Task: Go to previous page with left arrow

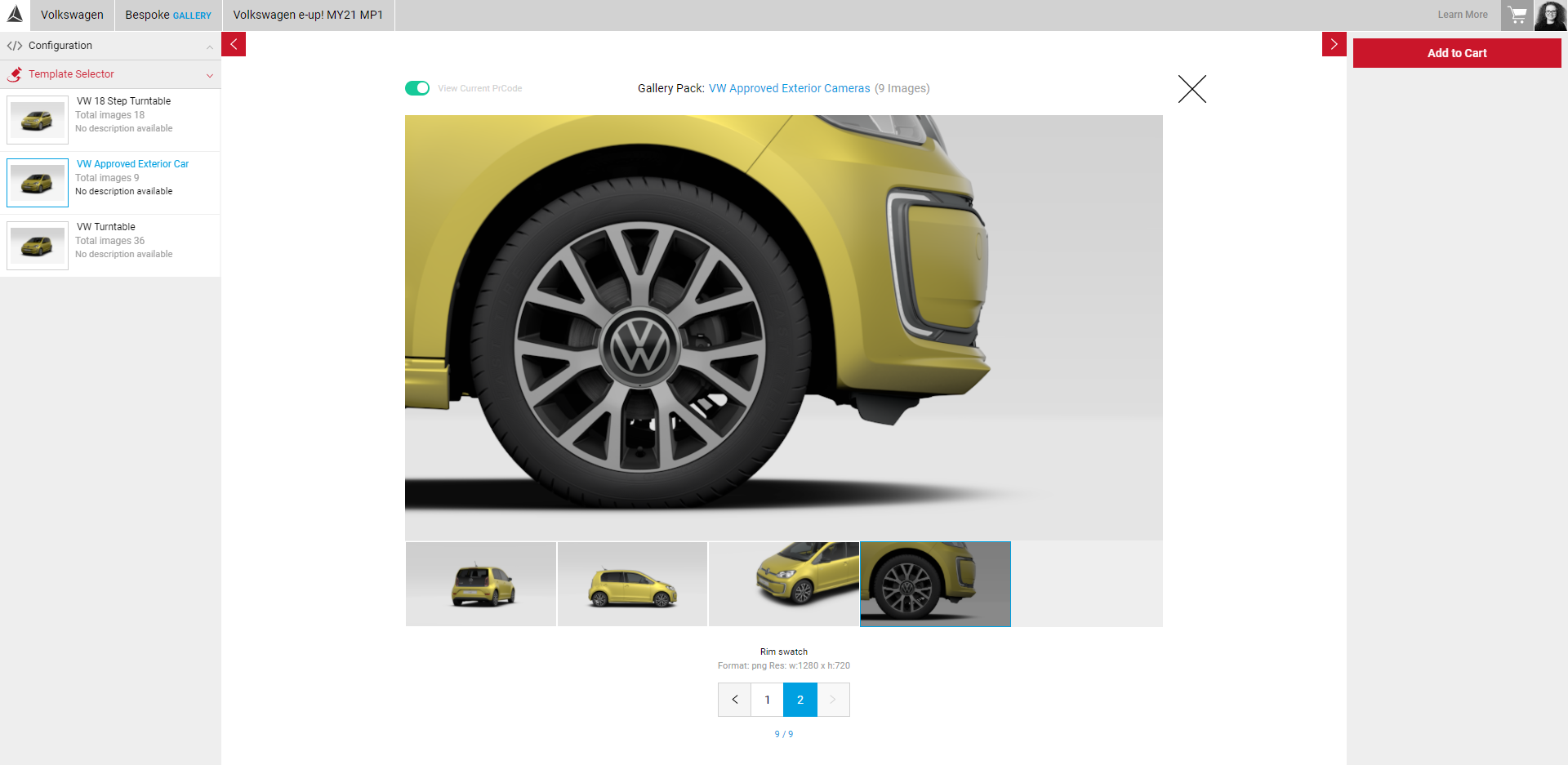Action: pos(735,700)
